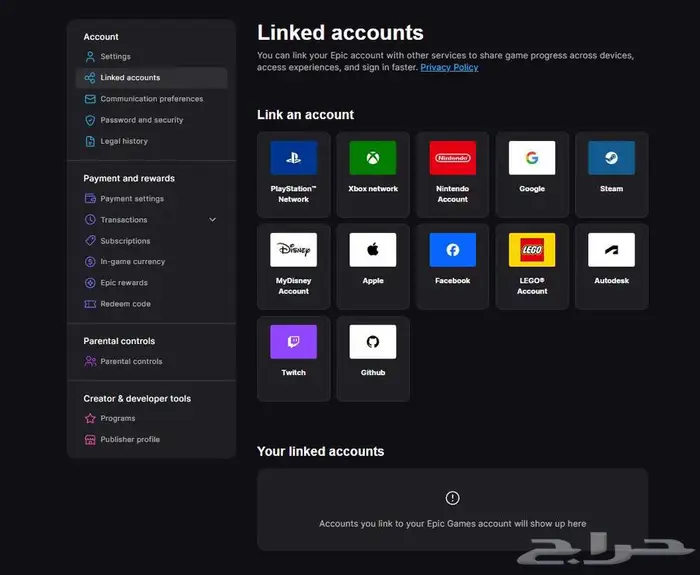Open Parental controls link in sidebar
This screenshot has width=700, height=575.
(151, 361)
